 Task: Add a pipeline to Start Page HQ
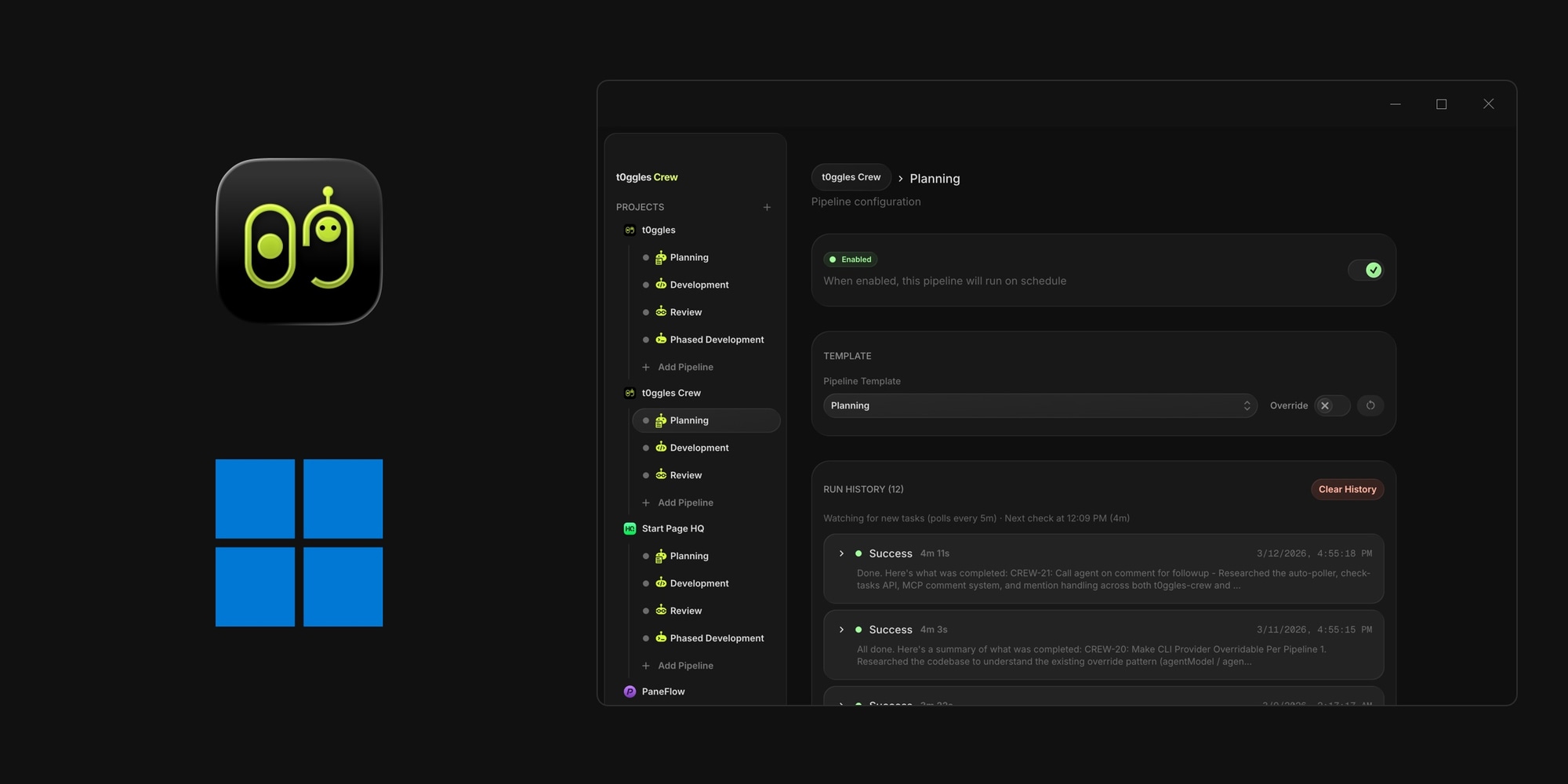click(x=678, y=666)
